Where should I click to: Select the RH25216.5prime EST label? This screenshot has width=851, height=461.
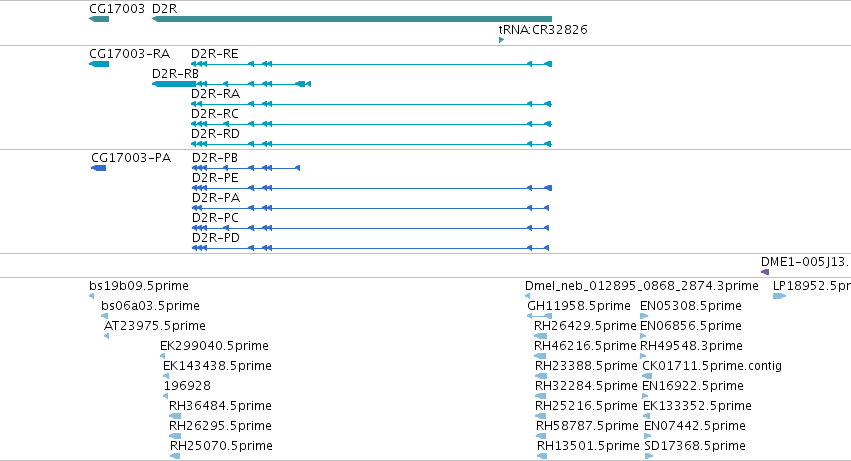pos(586,406)
